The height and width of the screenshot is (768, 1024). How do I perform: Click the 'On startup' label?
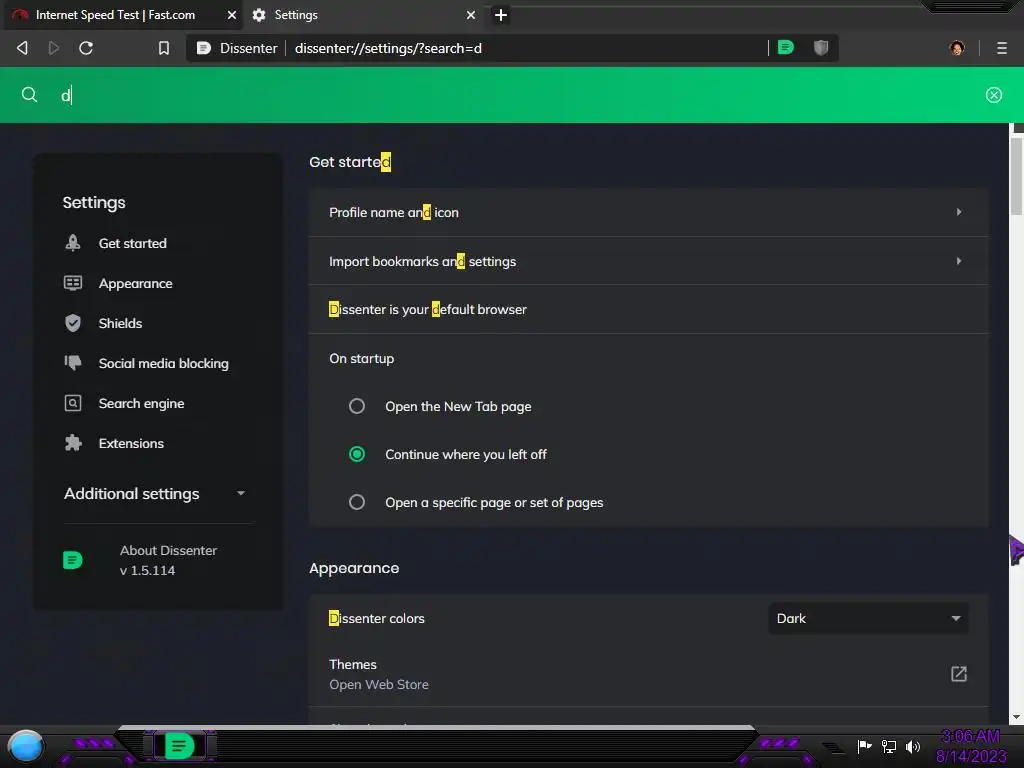(x=361, y=359)
